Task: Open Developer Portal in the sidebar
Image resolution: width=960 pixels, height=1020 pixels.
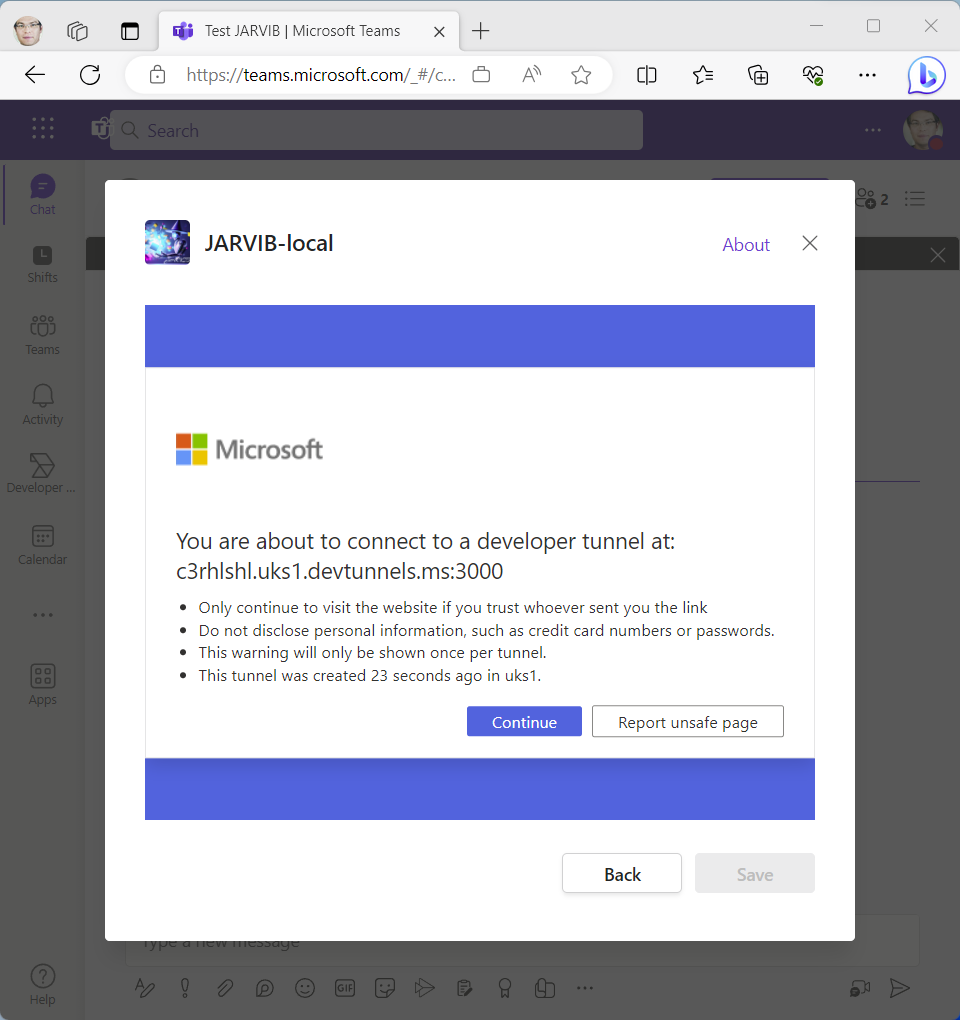Action: [41, 474]
